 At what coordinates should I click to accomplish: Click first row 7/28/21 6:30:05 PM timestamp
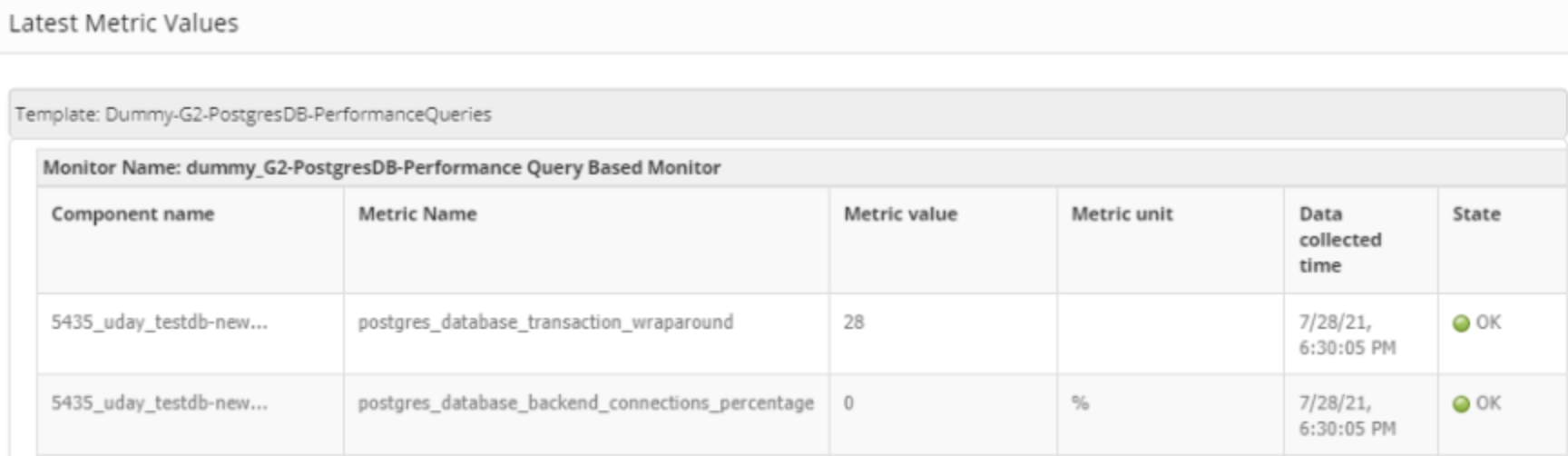click(1347, 335)
